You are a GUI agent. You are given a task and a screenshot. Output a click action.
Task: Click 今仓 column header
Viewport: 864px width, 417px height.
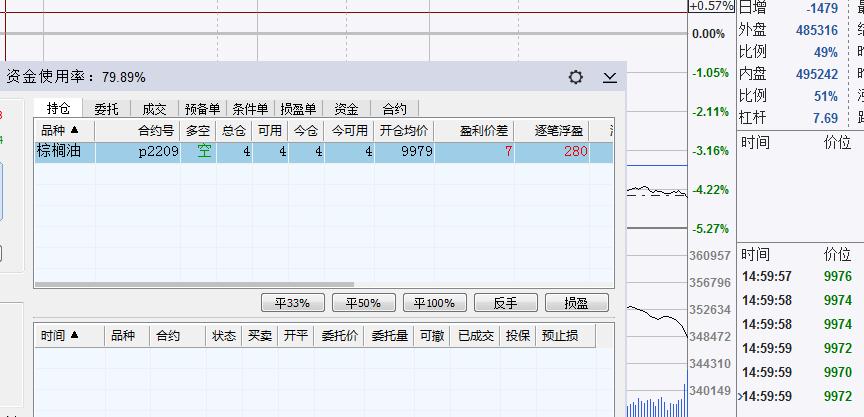tap(306, 131)
